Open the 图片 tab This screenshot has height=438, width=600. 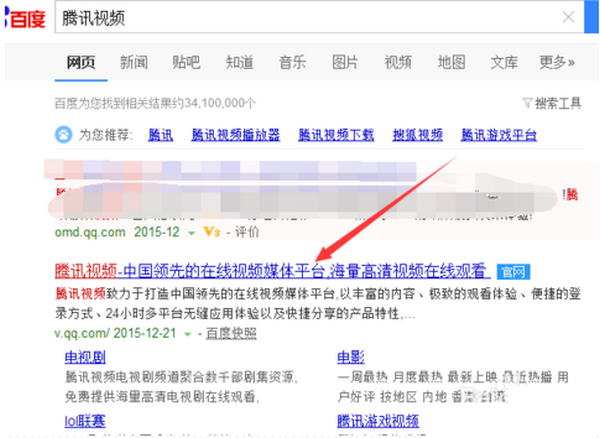pos(345,62)
